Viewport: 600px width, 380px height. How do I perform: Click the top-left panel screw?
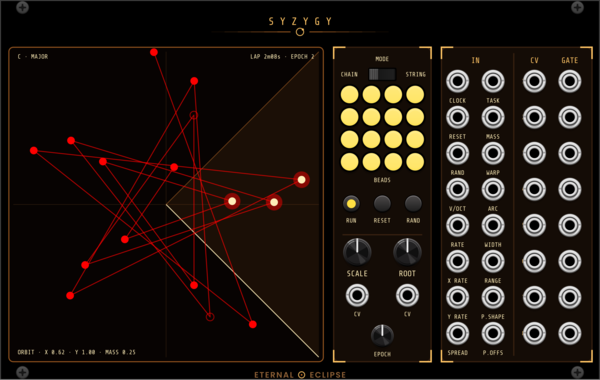[23, 7]
